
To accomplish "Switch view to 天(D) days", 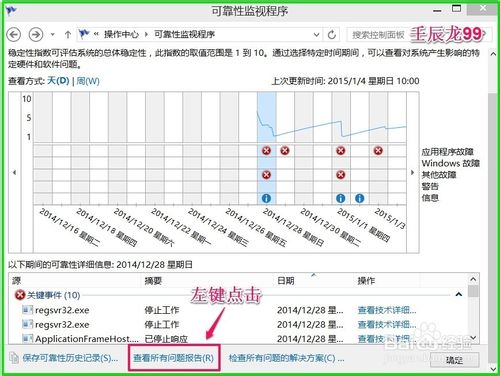I will pos(58,81).
